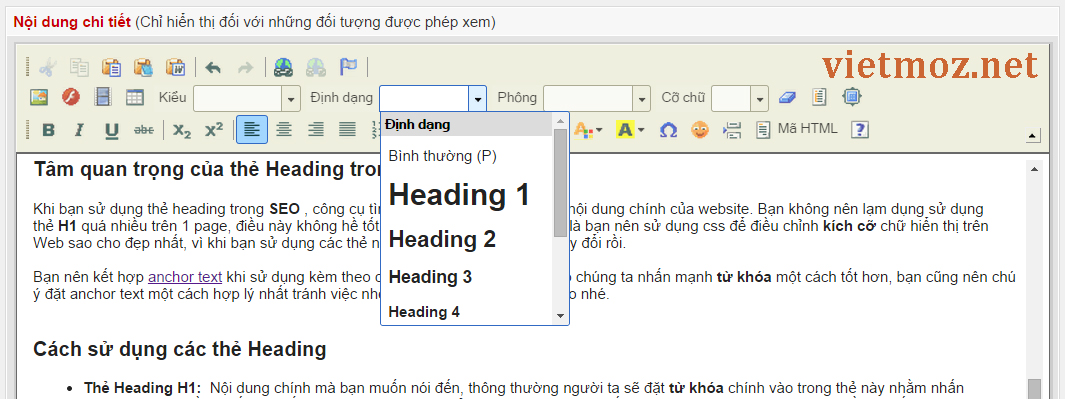Click inside the Định dạng combo field

(x=424, y=99)
